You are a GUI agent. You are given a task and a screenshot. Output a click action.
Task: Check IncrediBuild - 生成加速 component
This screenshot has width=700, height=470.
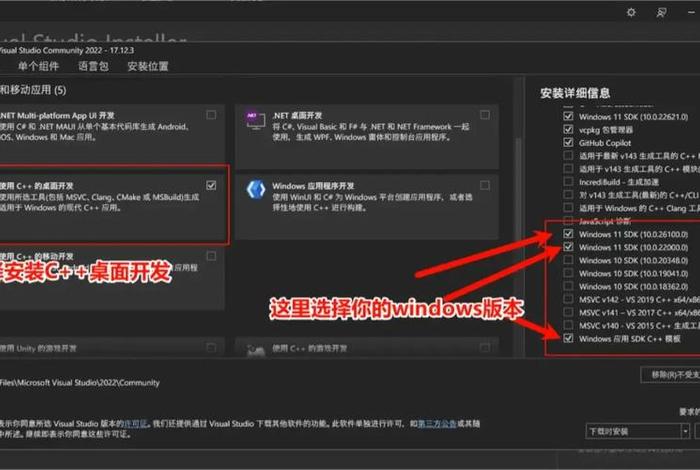tap(568, 182)
